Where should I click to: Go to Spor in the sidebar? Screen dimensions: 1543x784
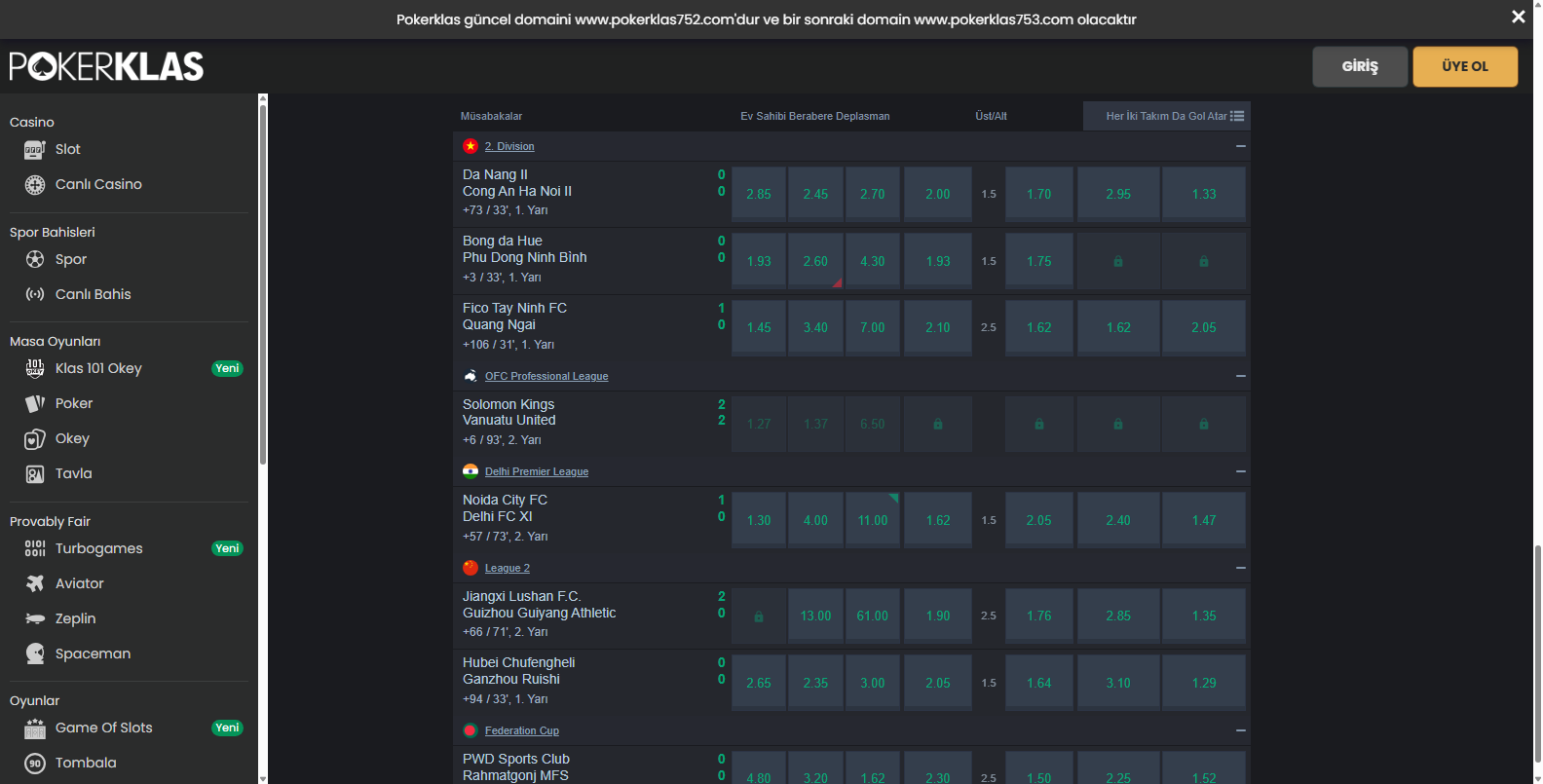click(x=71, y=259)
